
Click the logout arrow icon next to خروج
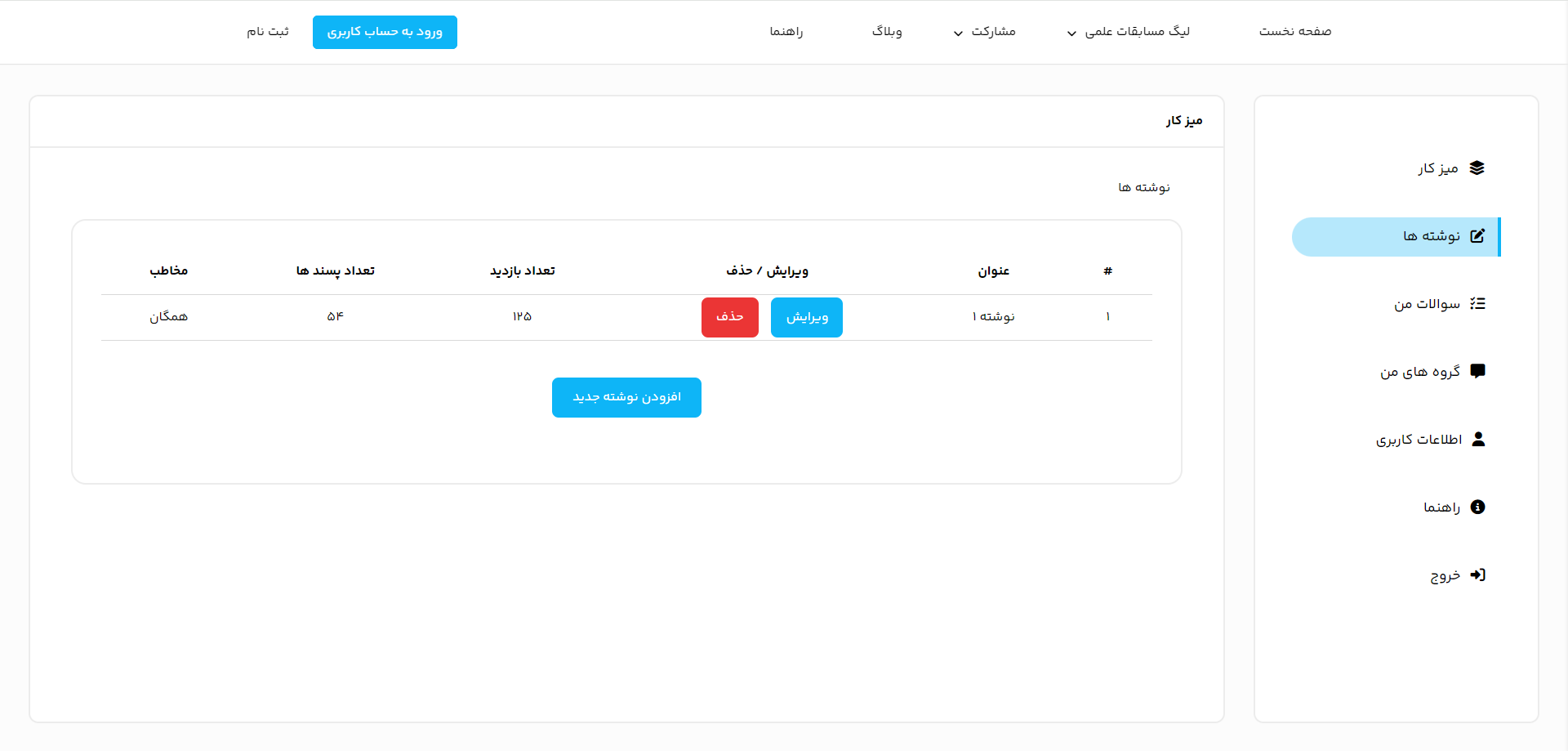click(1478, 574)
